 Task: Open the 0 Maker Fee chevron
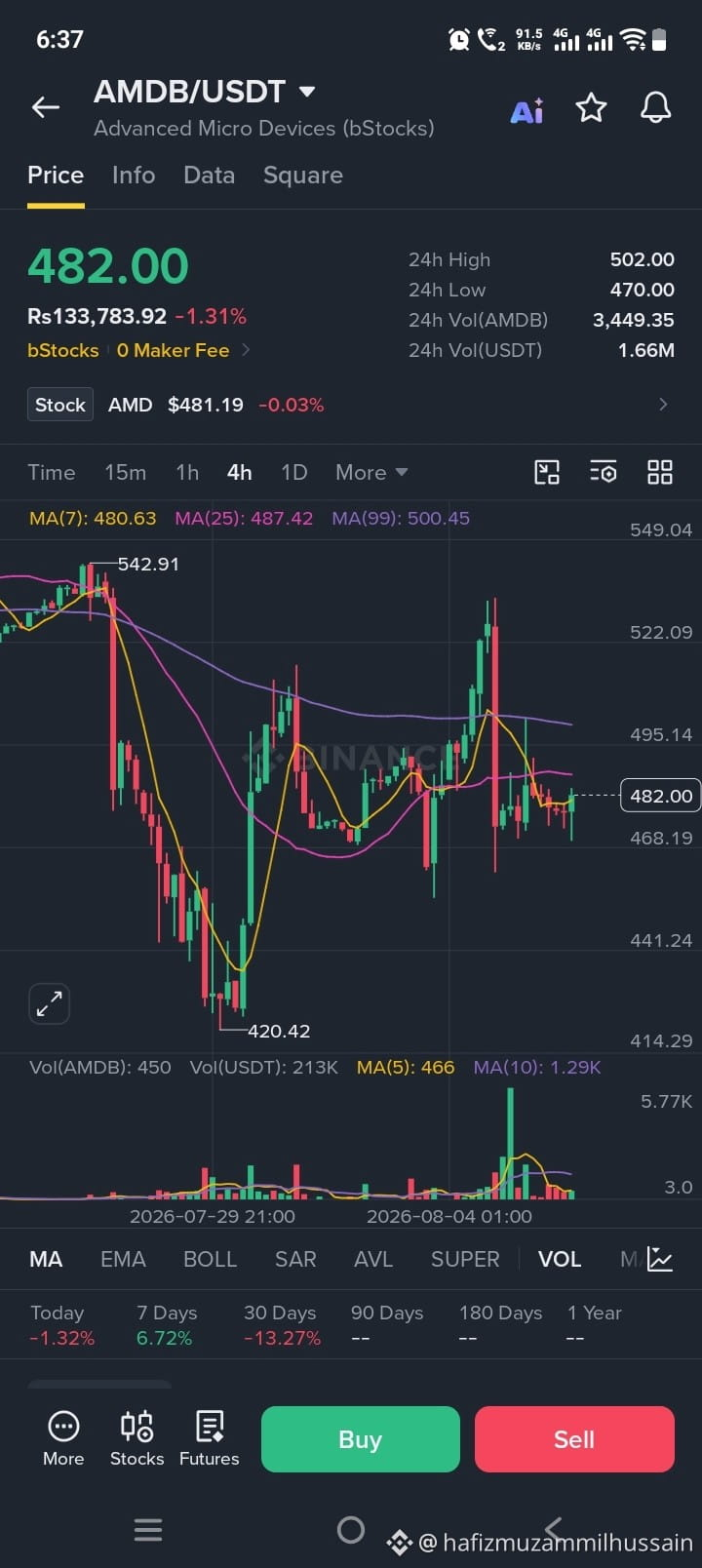246,350
